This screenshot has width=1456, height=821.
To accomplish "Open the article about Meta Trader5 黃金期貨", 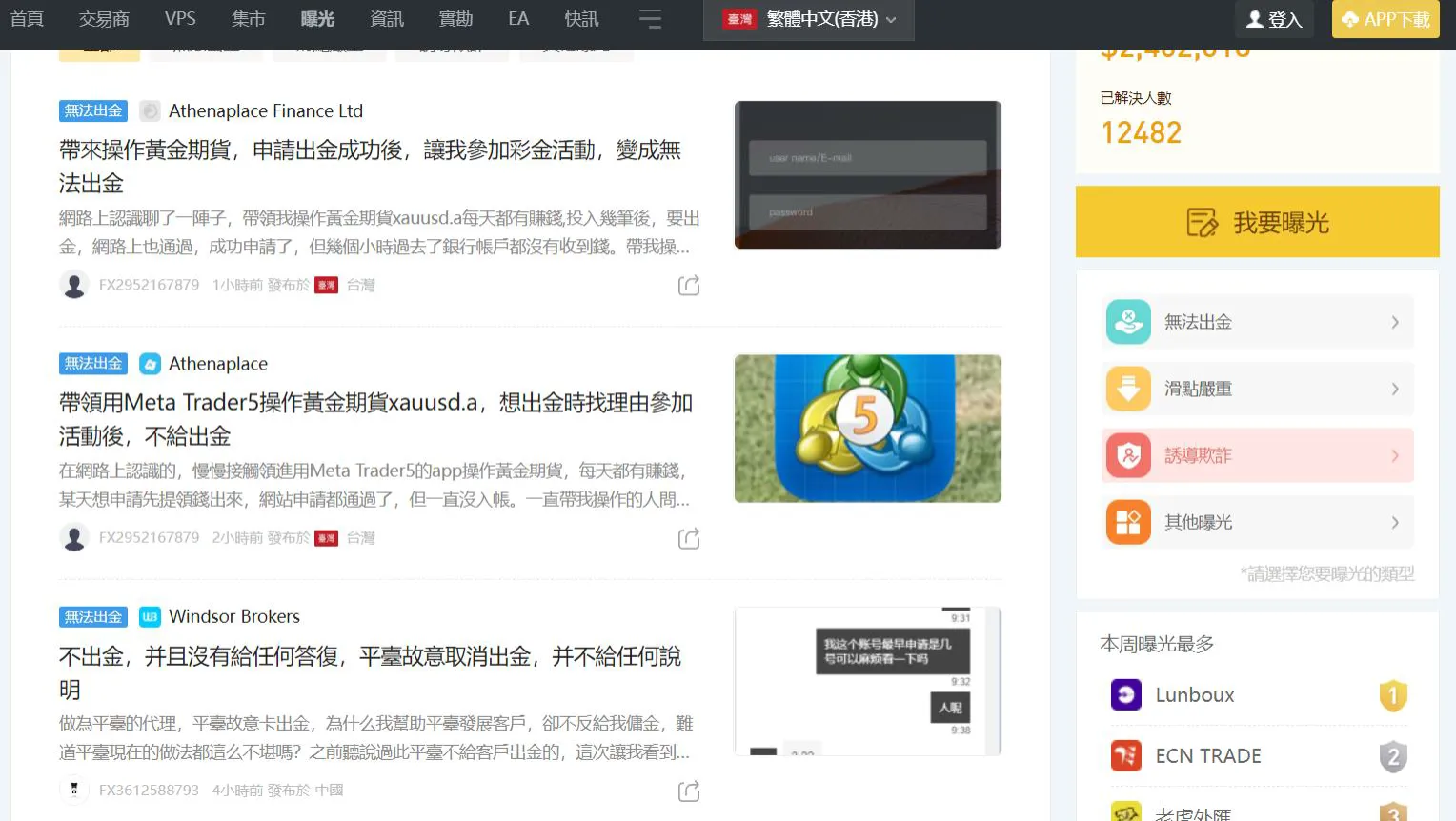I will [375, 419].
